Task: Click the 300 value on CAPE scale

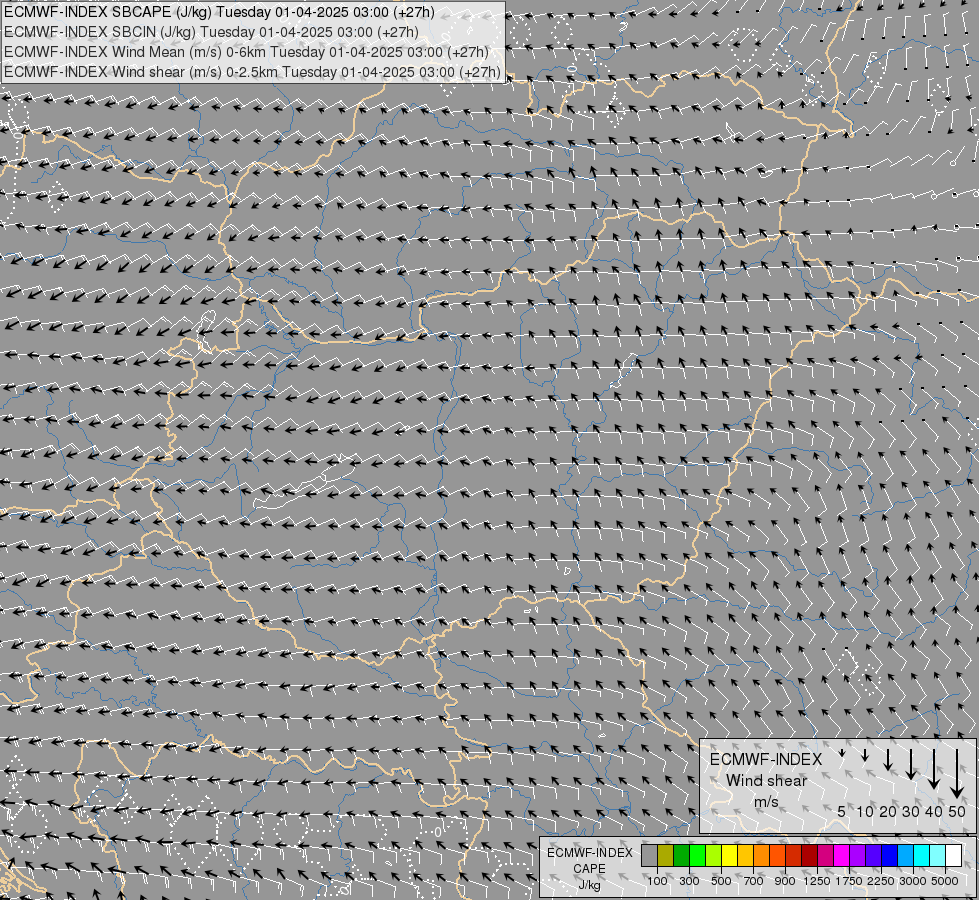Action: (x=689, y=881)
